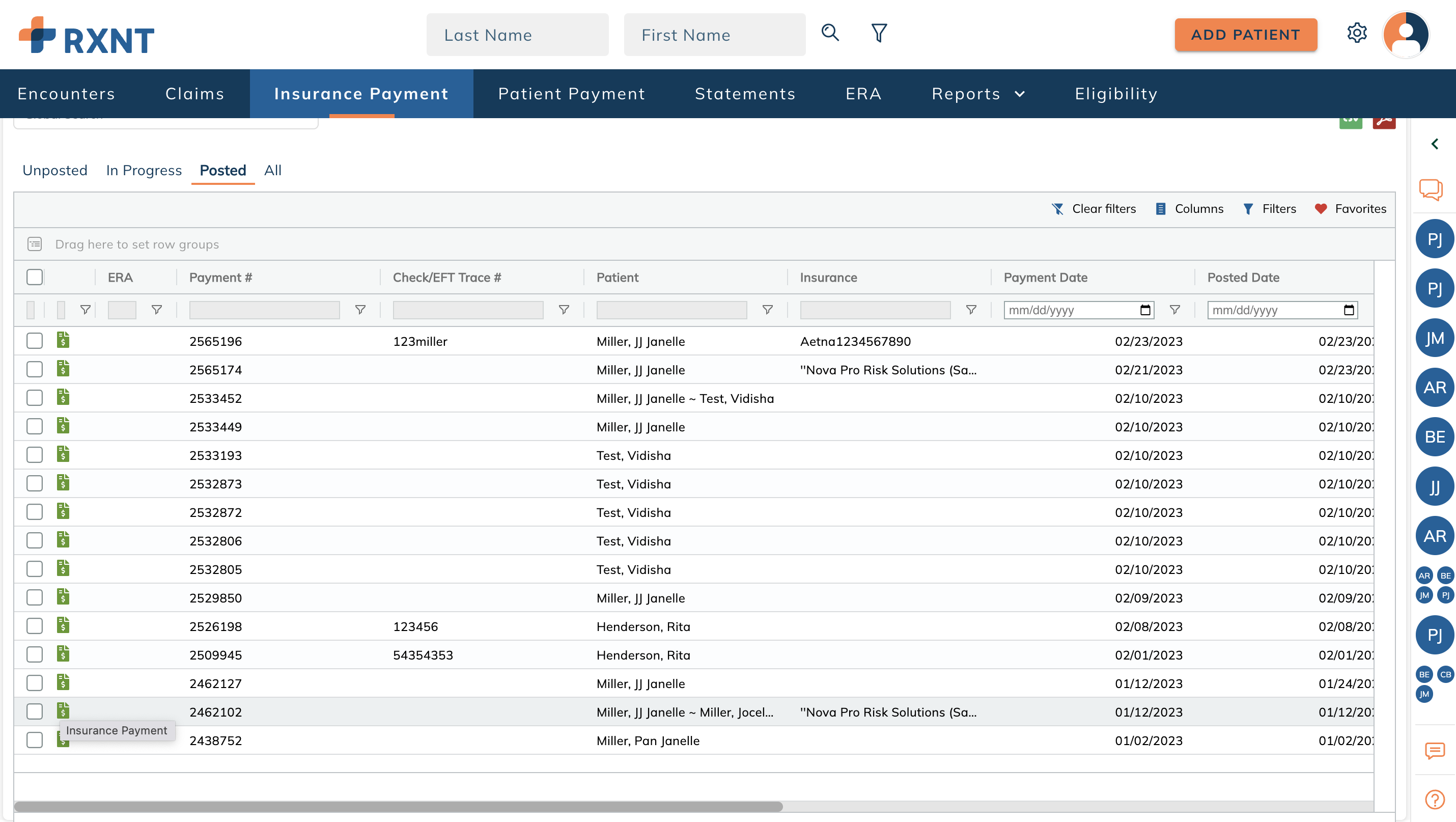The image size is (1456, 822).
Task: Open payment document icon for 2533452
Action: 63,397
